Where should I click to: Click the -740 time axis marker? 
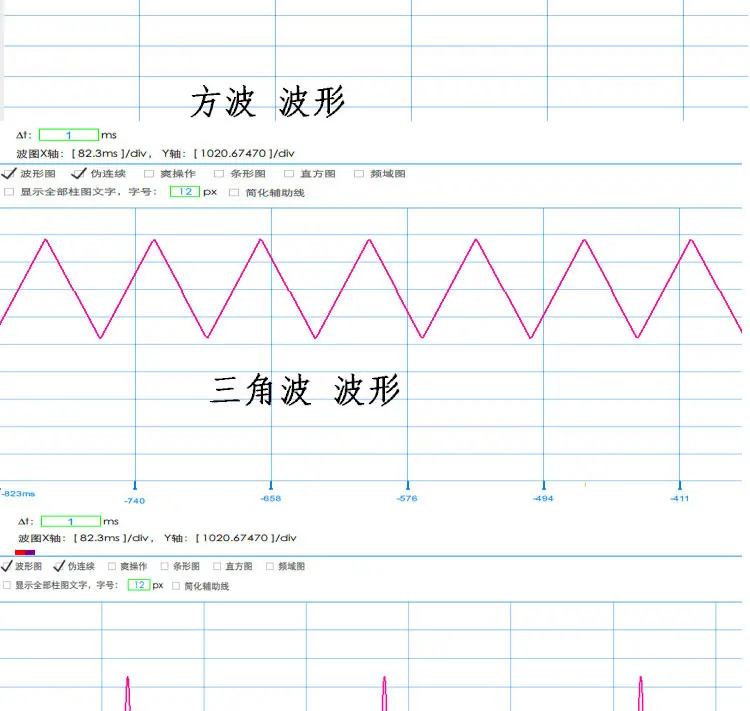tap(134, 500)
